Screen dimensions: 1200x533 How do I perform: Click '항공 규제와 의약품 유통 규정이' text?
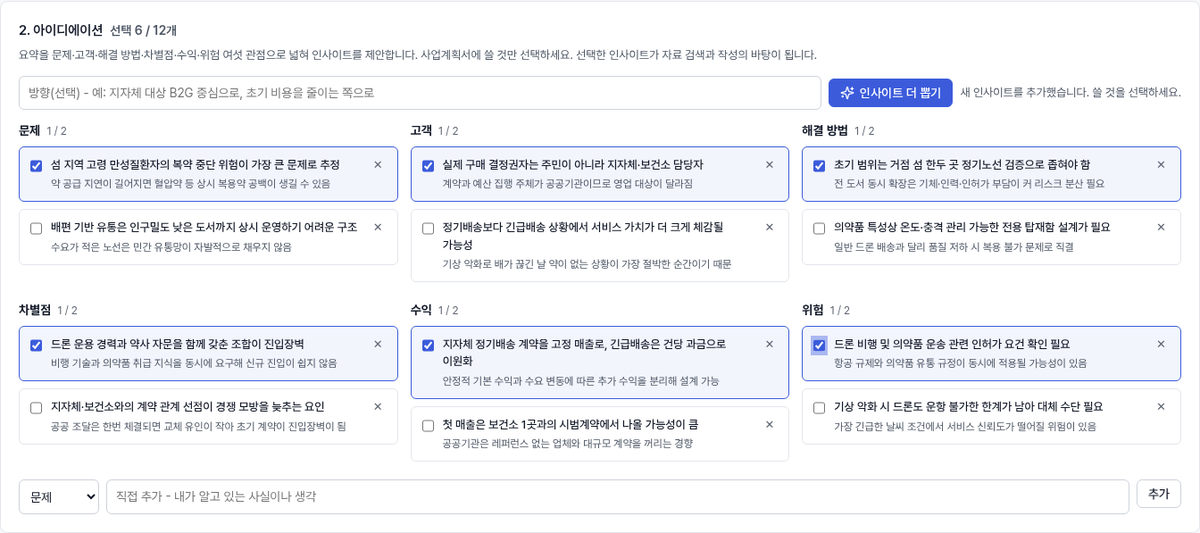pyautogui.click(x=960, y=363)
